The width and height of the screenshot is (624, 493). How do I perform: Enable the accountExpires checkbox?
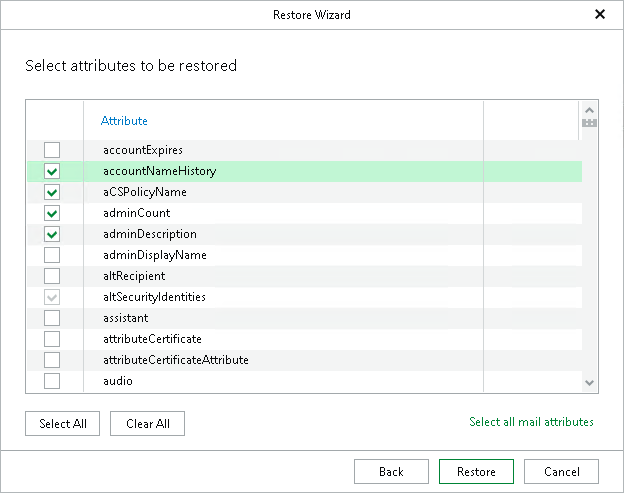pyautogui.click(x=52, y=150)
